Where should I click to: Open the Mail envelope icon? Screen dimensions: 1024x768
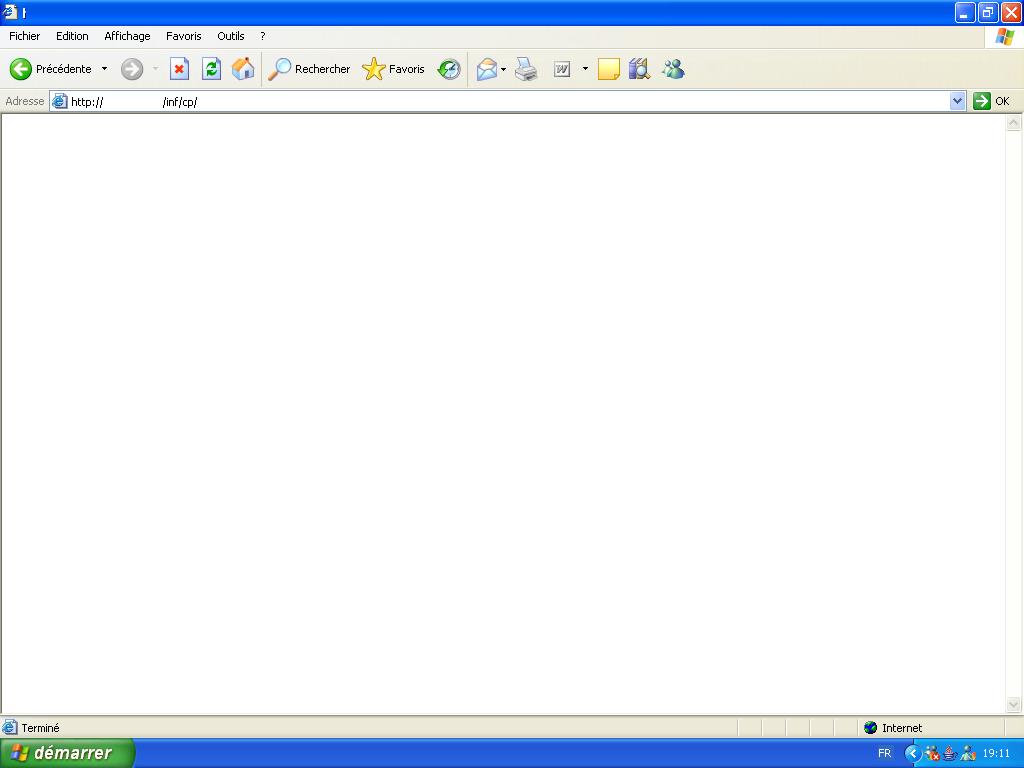(487, 69)
